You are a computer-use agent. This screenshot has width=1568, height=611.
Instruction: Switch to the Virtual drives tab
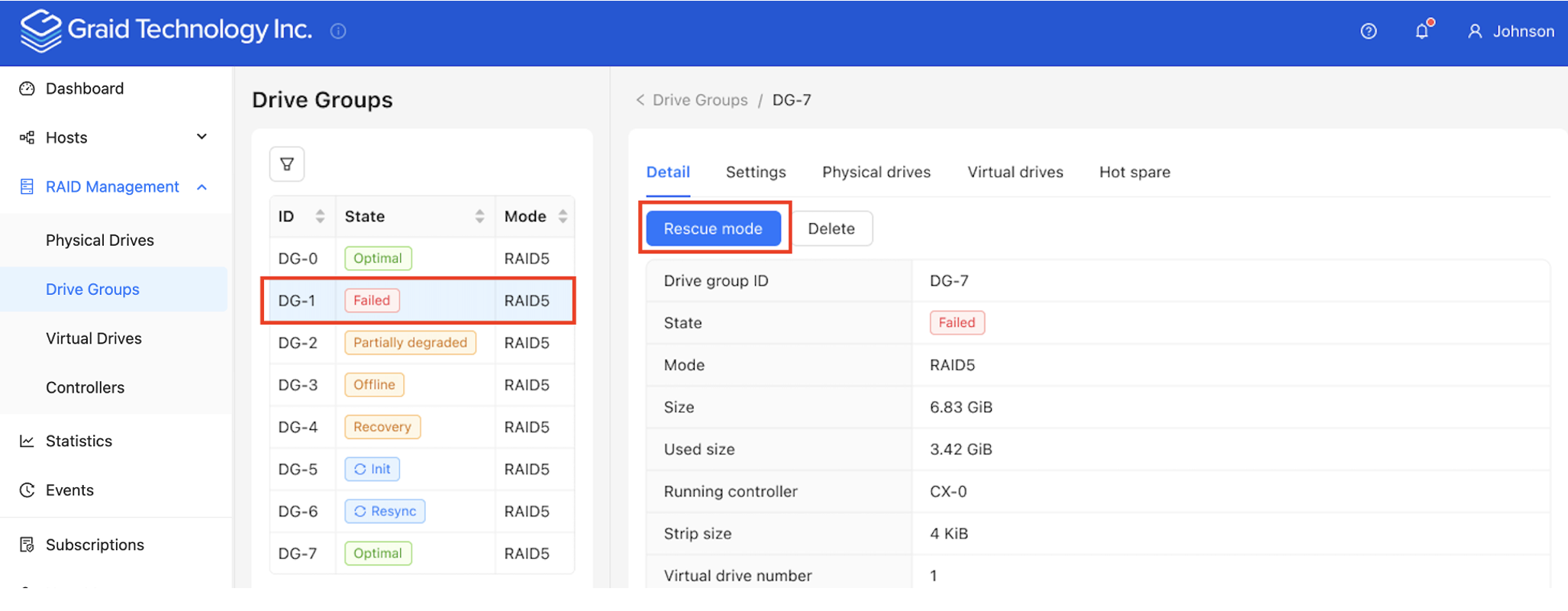pos(1015,173)
